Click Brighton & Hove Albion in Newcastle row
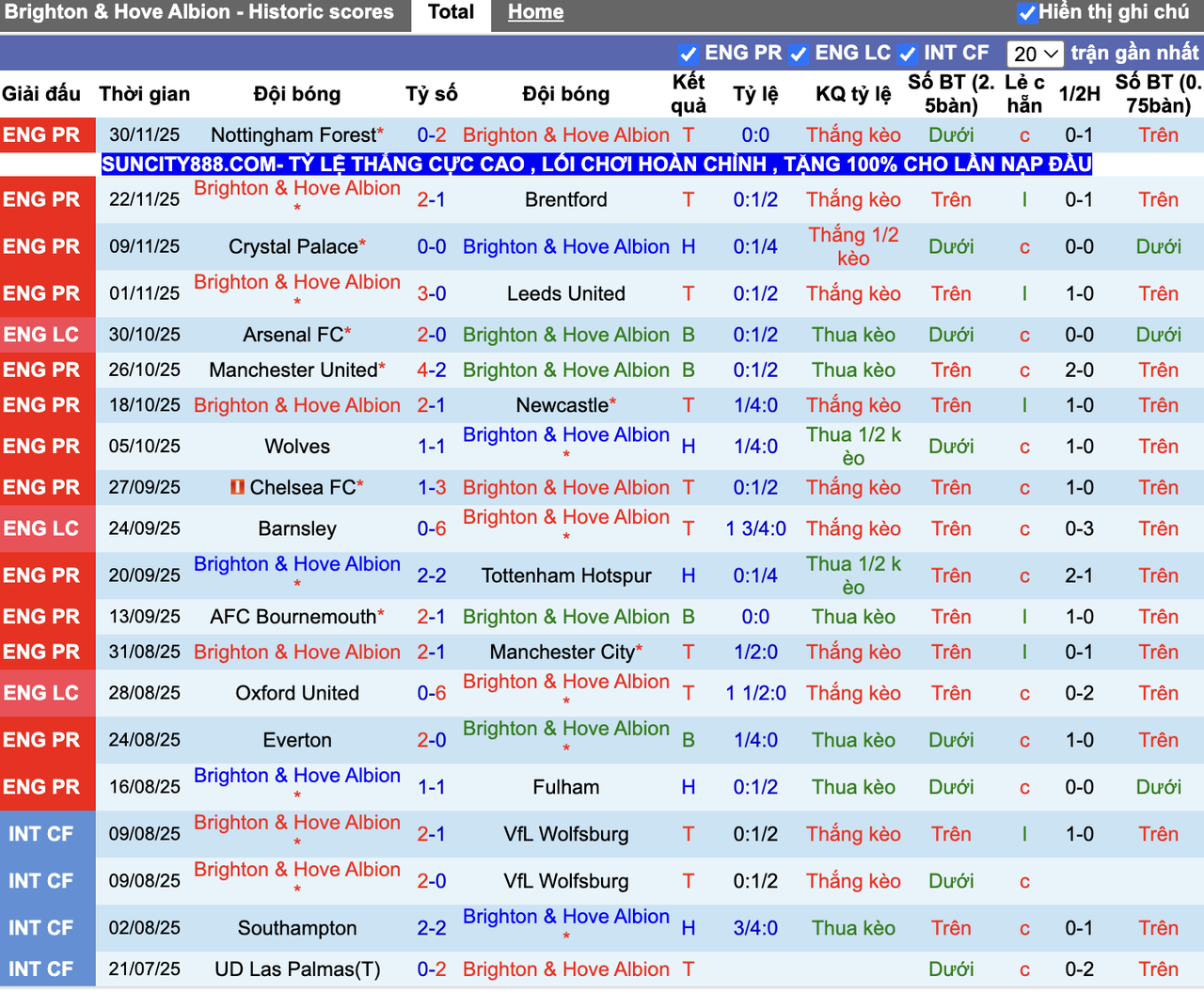 [297, 405]
